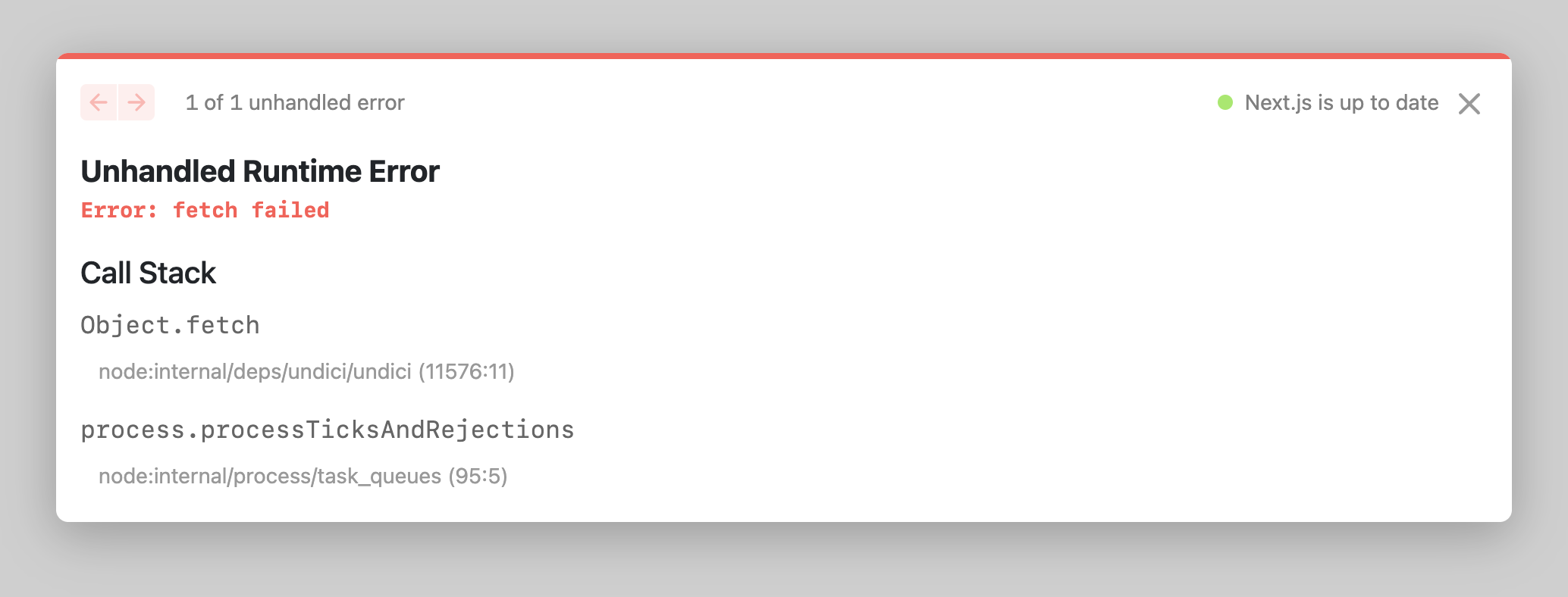Close the error overlay with X
Screen dimensions: 1568x597
(x=1469, y=104)
